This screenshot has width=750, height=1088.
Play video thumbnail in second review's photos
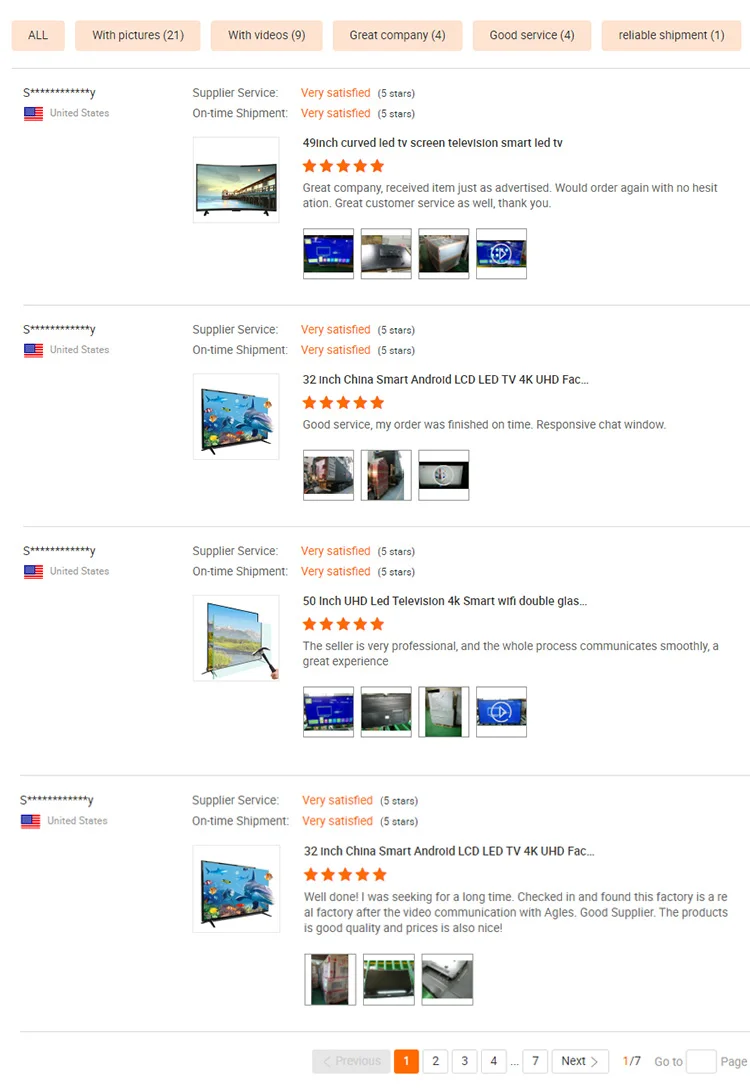[444, 475]
